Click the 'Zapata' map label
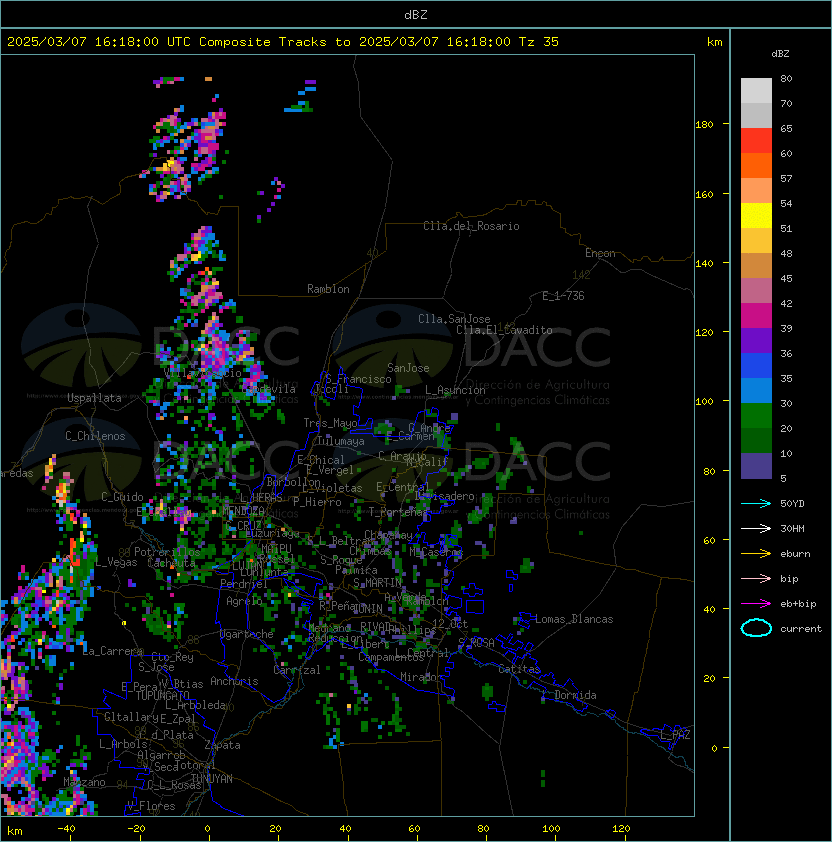The width and height of the screenshot is (832, 842). point(222,745)
